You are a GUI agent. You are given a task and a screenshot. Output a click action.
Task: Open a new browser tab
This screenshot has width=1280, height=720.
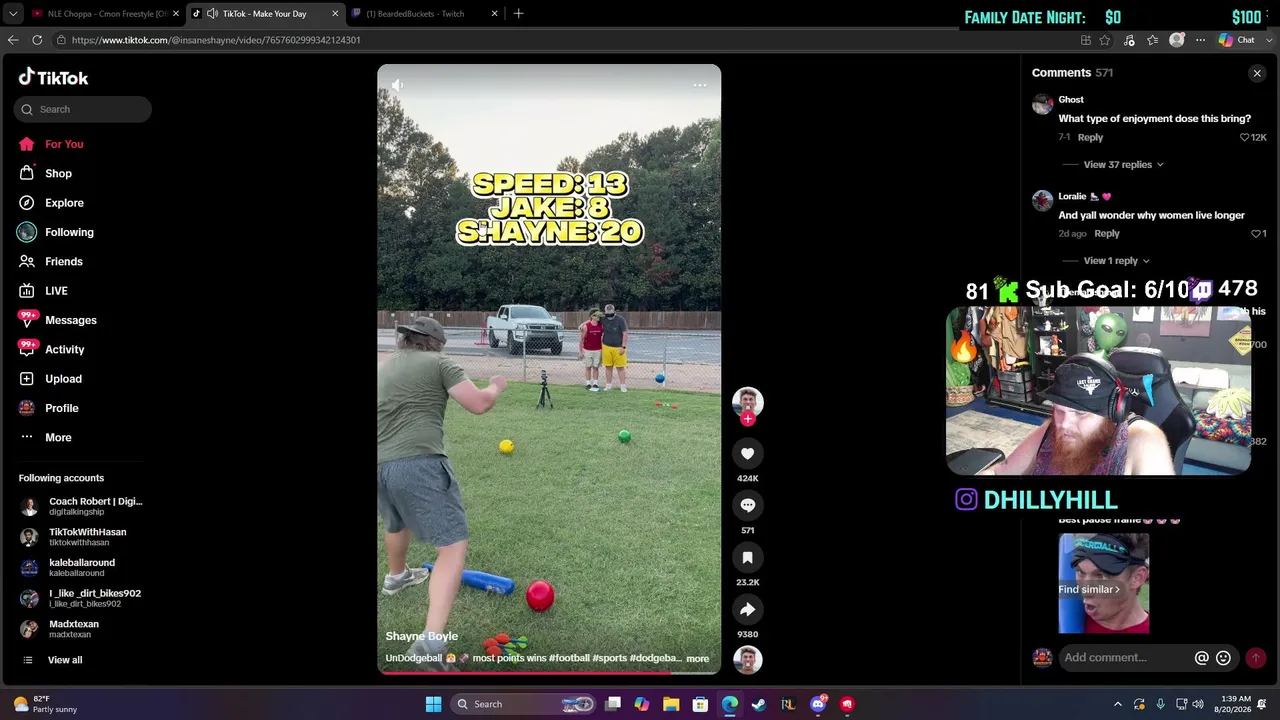point(518,14)
